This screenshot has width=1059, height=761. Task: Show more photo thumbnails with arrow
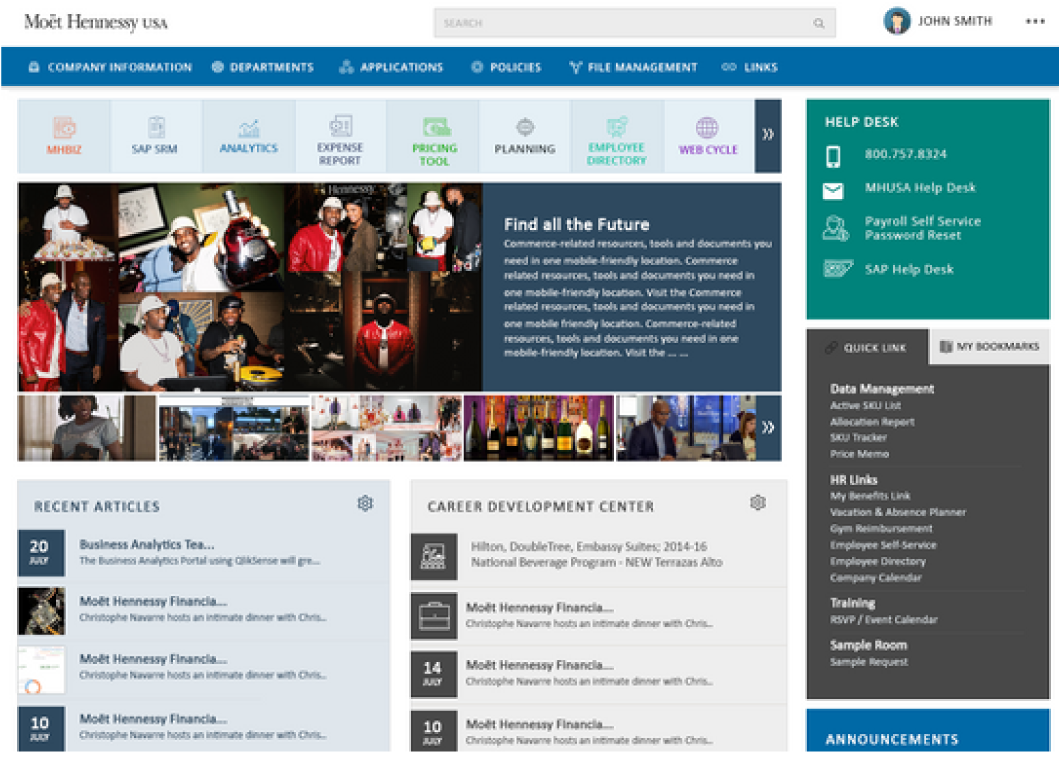768,427
